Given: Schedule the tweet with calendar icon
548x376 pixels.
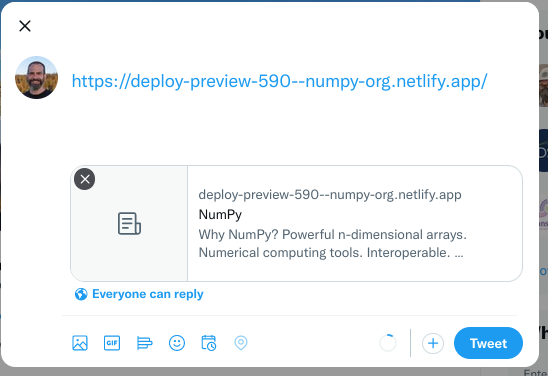Looking at the screenshot, I should coord(209,343).
